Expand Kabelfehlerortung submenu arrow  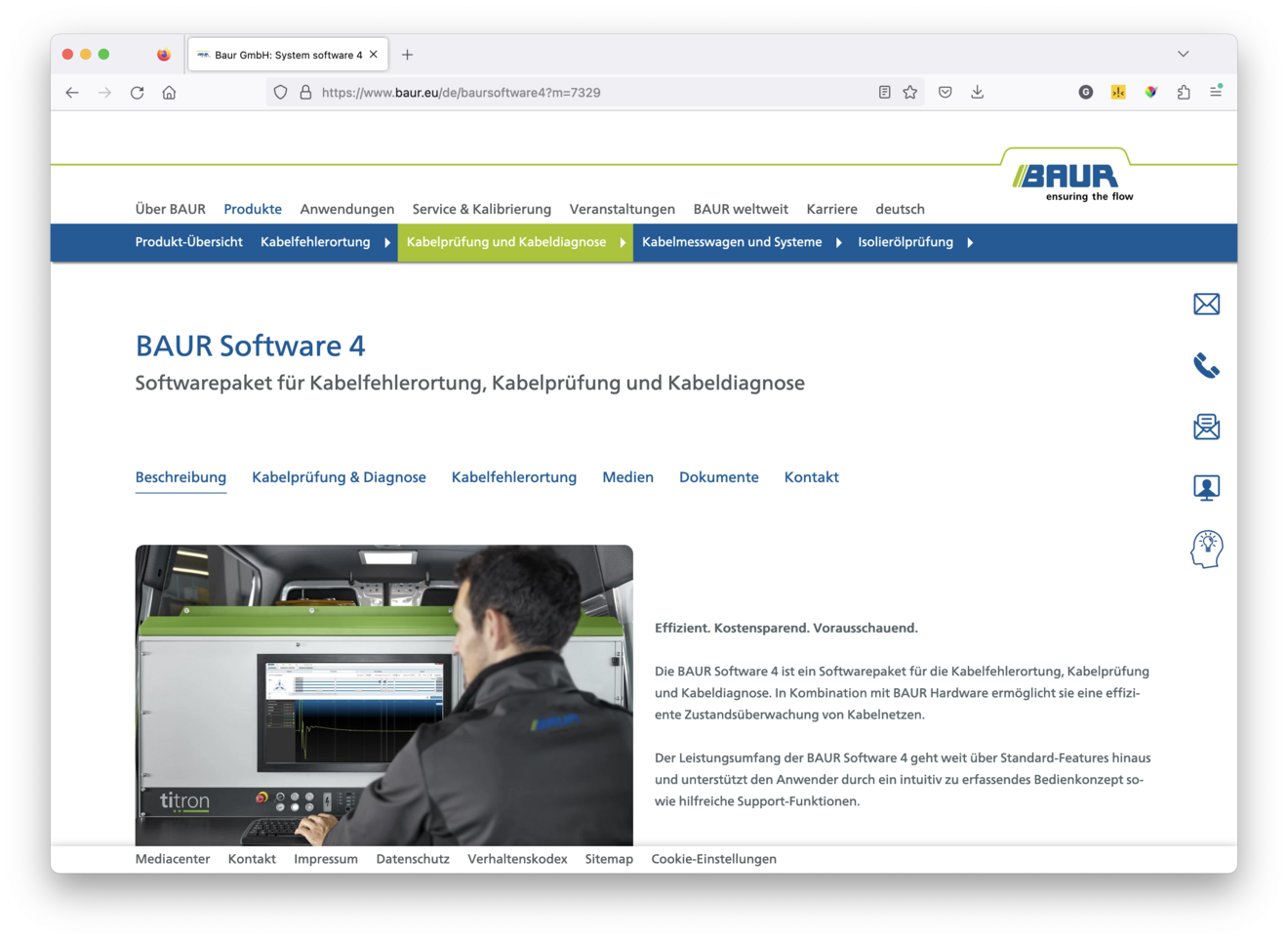pyautogui.click(x=387, y=243)
